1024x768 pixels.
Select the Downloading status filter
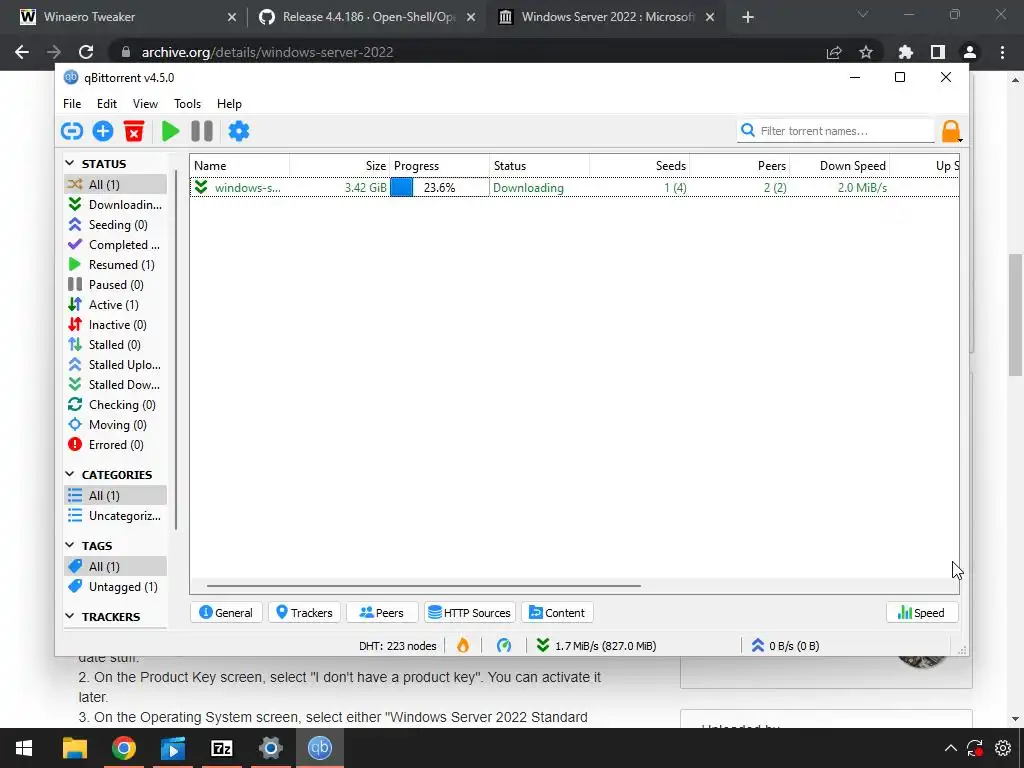pyautogui.click(x=116, y=204)
